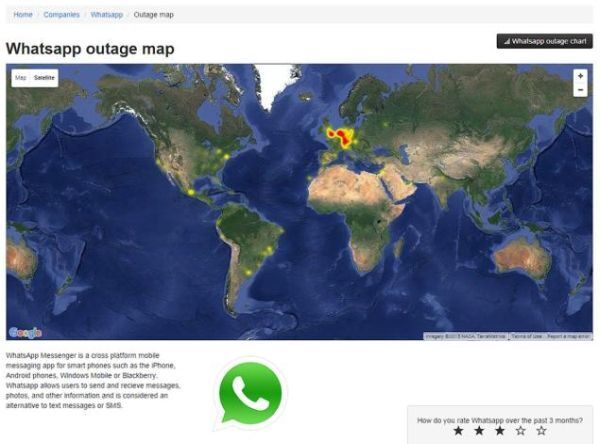Viewport: 600px width, 444px height.
Task: Click the Google logo on map
Action: tap(25, 333)
